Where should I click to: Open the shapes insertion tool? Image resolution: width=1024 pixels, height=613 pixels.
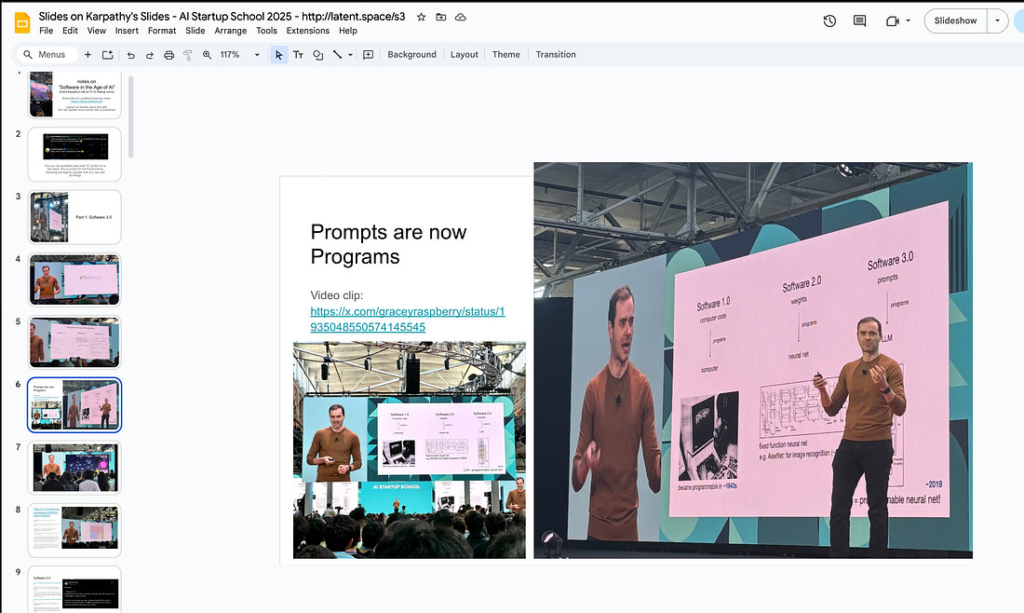pyautogui.click(x=317, y=55)
